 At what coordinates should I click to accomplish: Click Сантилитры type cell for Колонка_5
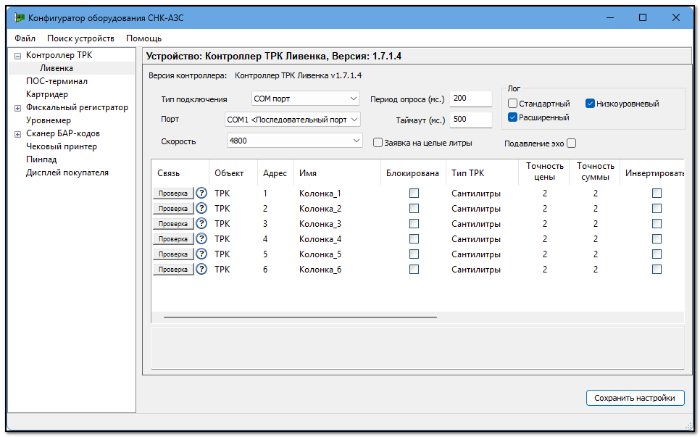[x=476, y=254]
